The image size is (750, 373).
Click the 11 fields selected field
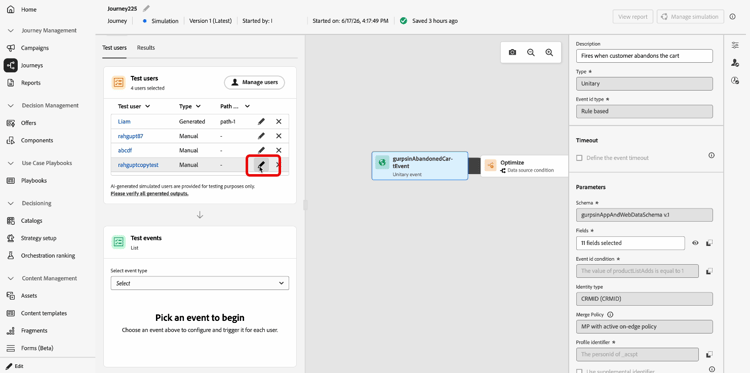pyautogui.click(x=630, y=243)
